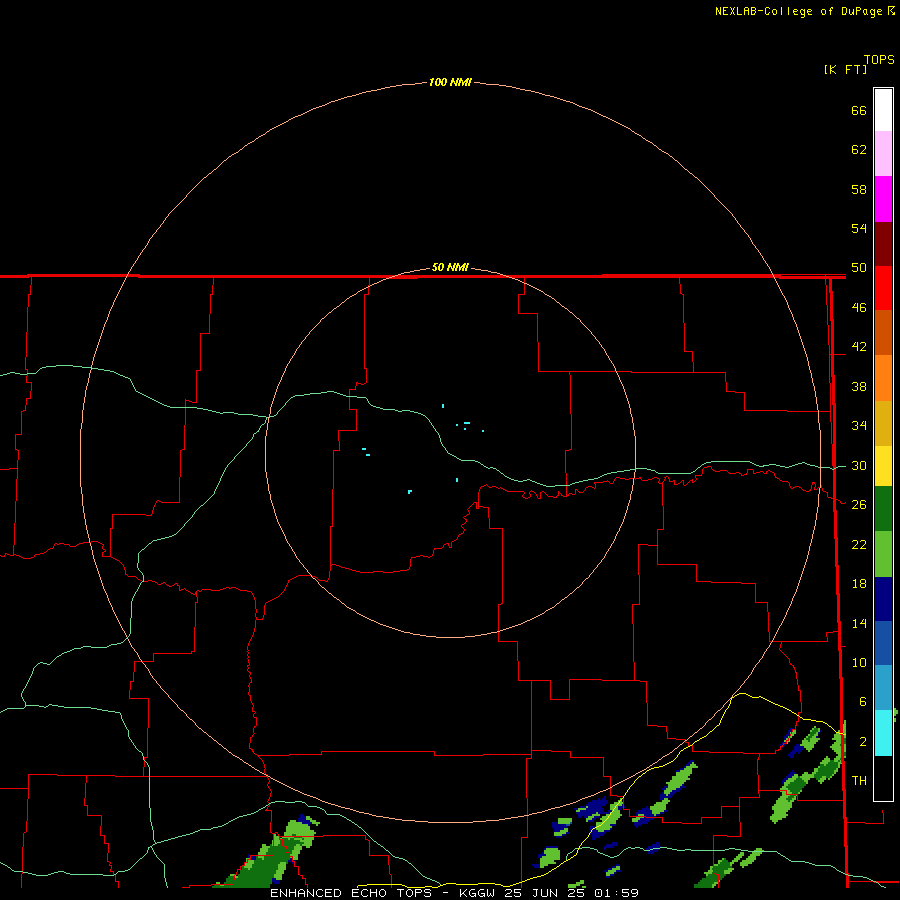Click the medium blue legend color block
The height and width of the screenshot is (900, 900).
(883, 643)
